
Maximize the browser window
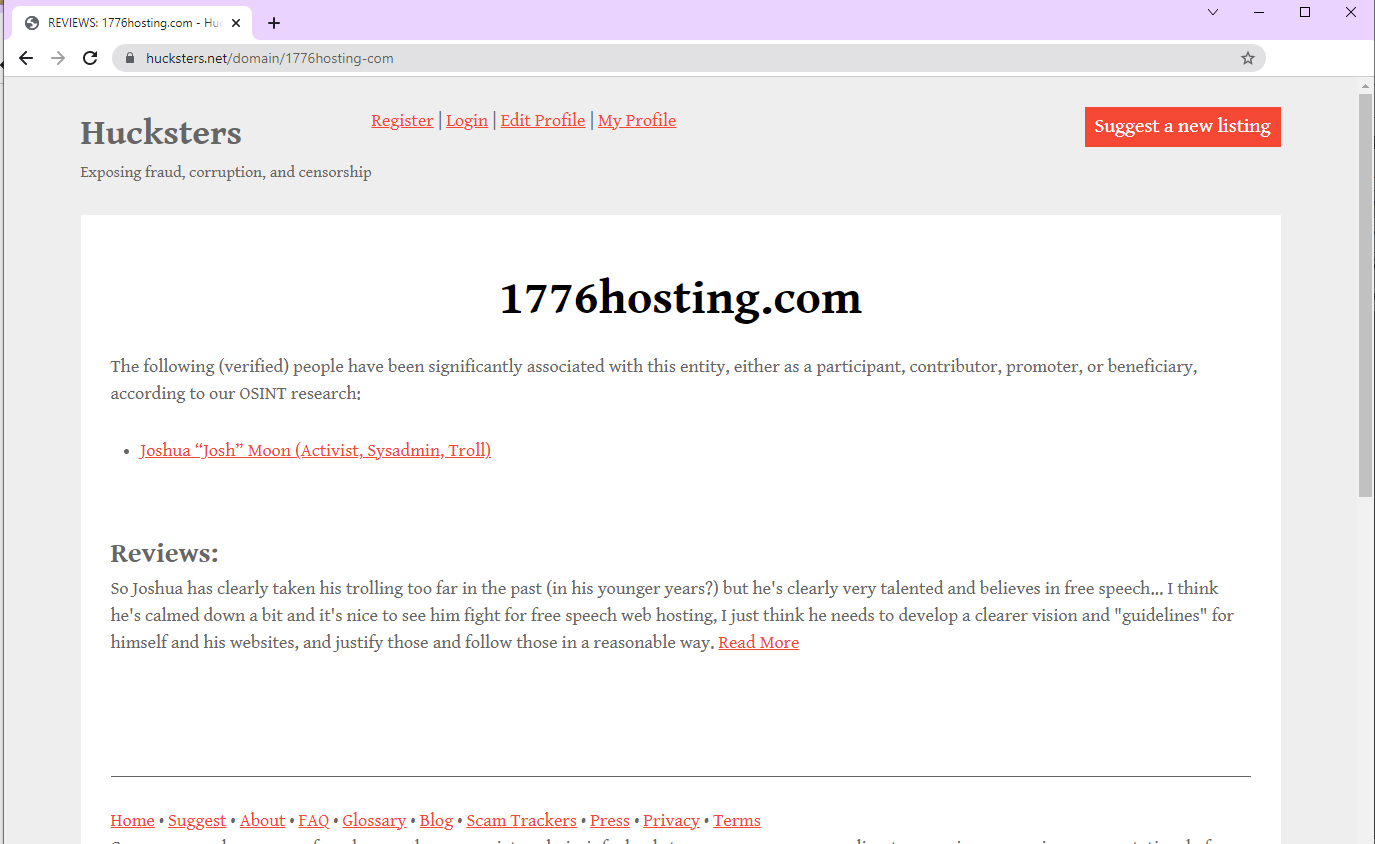coord(1305,12)
